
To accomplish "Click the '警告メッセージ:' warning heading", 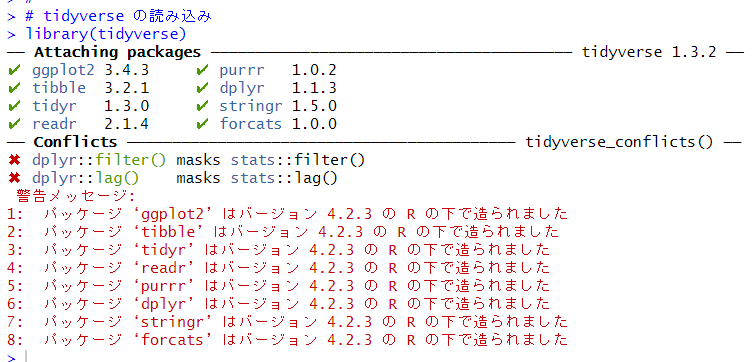I will (76, 196).
